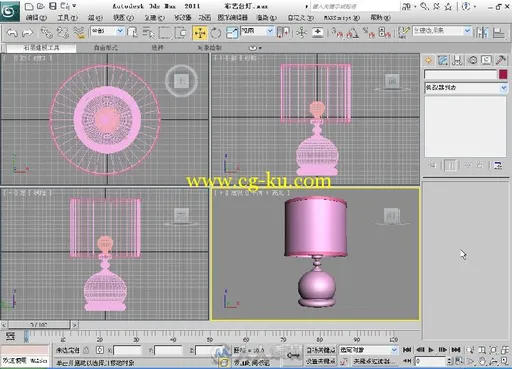Open the reference coordinate system dropdown
Viewport: 512px width, 369px height.
coord(270,31)
